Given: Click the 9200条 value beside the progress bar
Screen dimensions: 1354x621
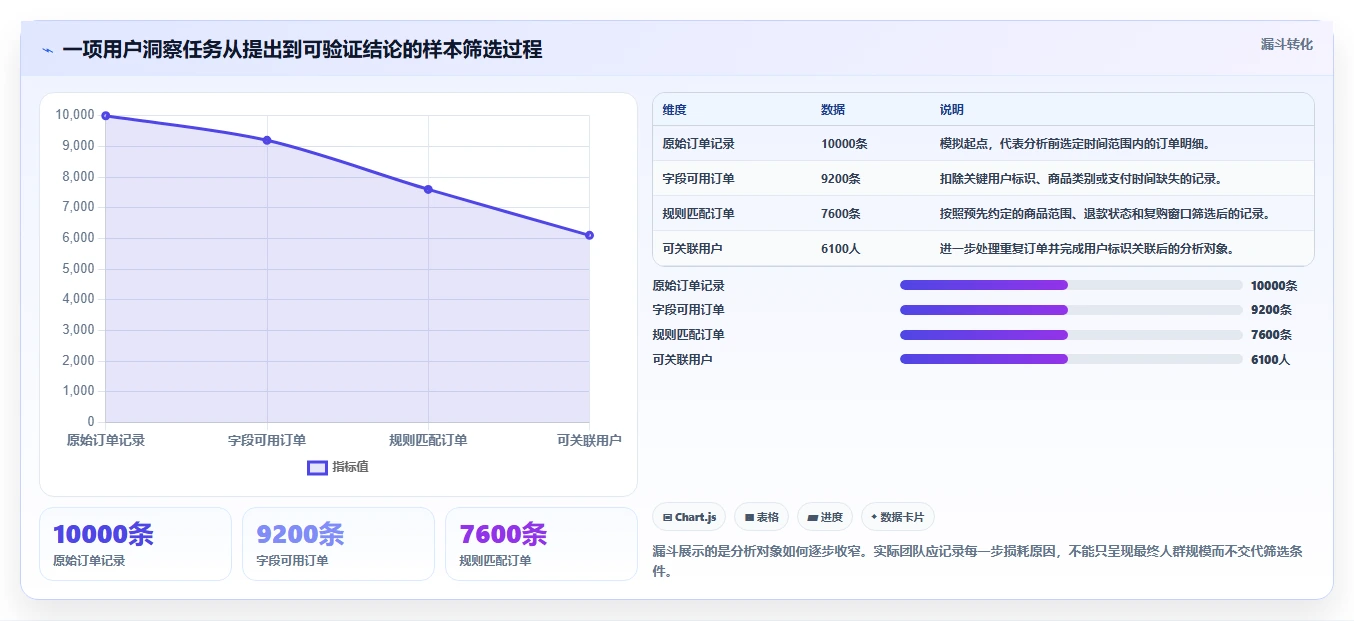Looking at the screenshot, I should pyautogui.click(x=1271, y=310).
